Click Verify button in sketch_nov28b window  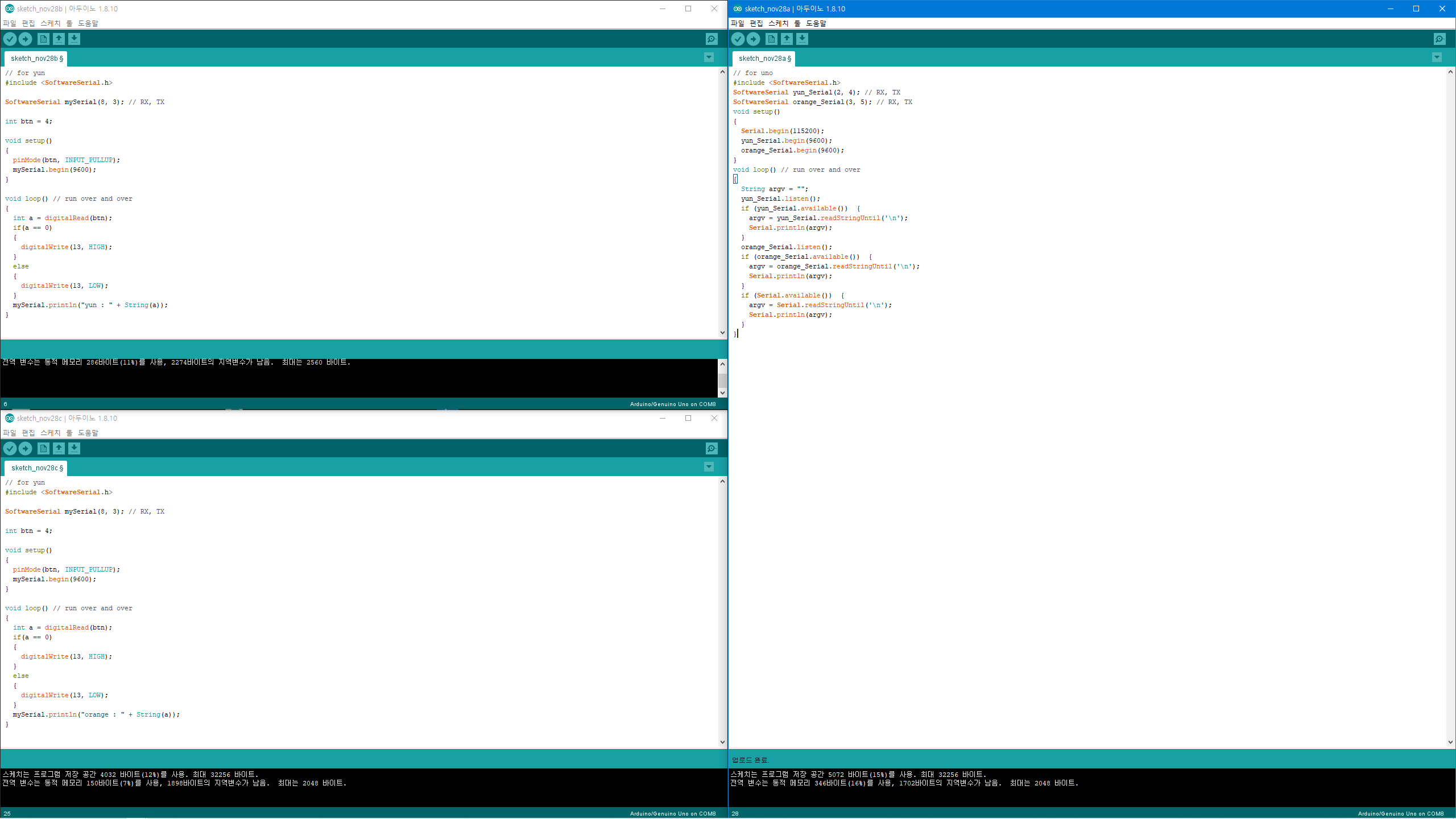pos(10,39)
